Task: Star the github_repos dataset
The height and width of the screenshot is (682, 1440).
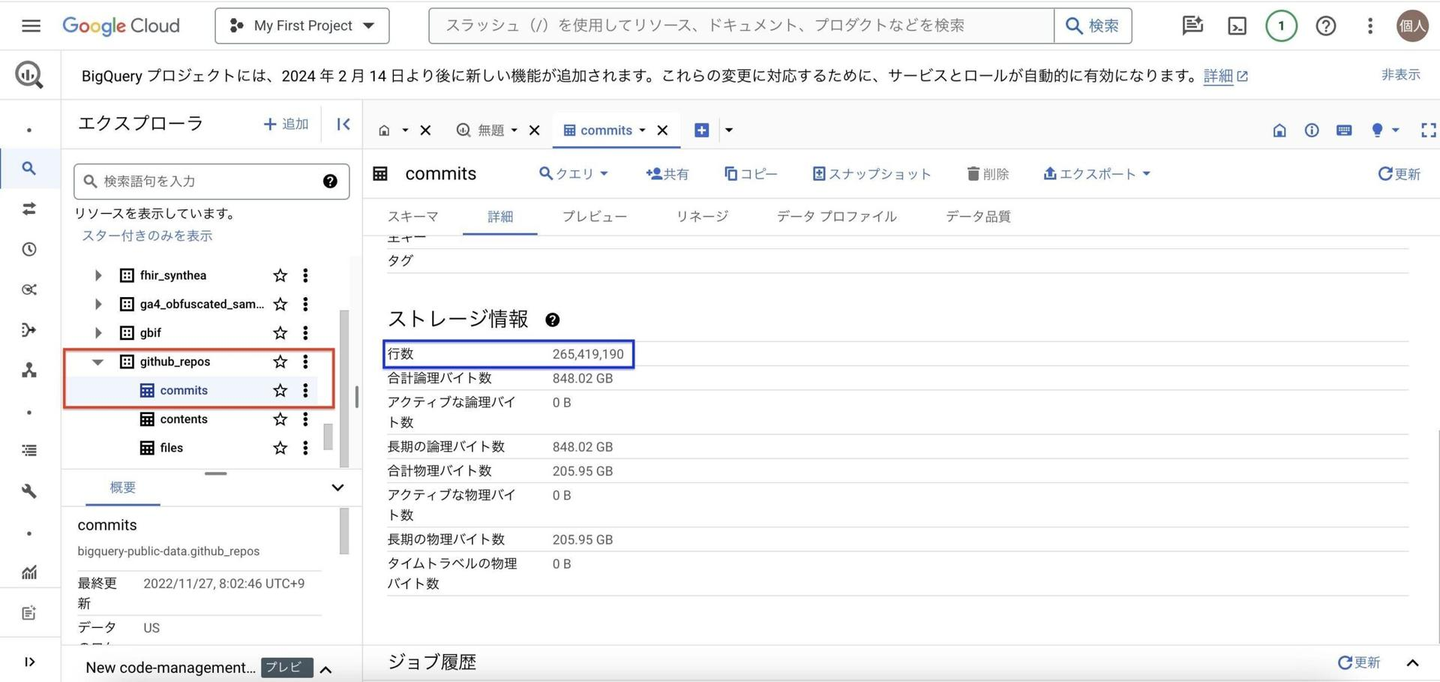Action: coord(280,362)
